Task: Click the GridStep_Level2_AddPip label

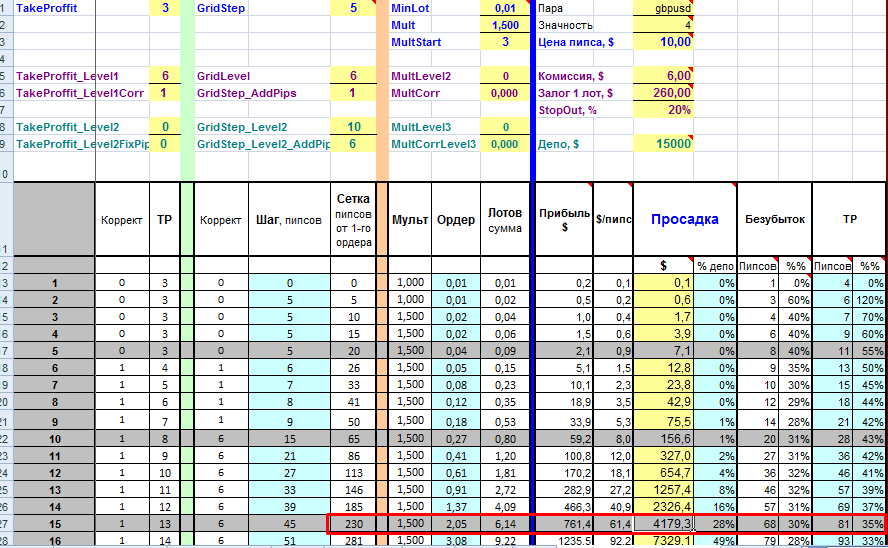Action: click(263, 144)
